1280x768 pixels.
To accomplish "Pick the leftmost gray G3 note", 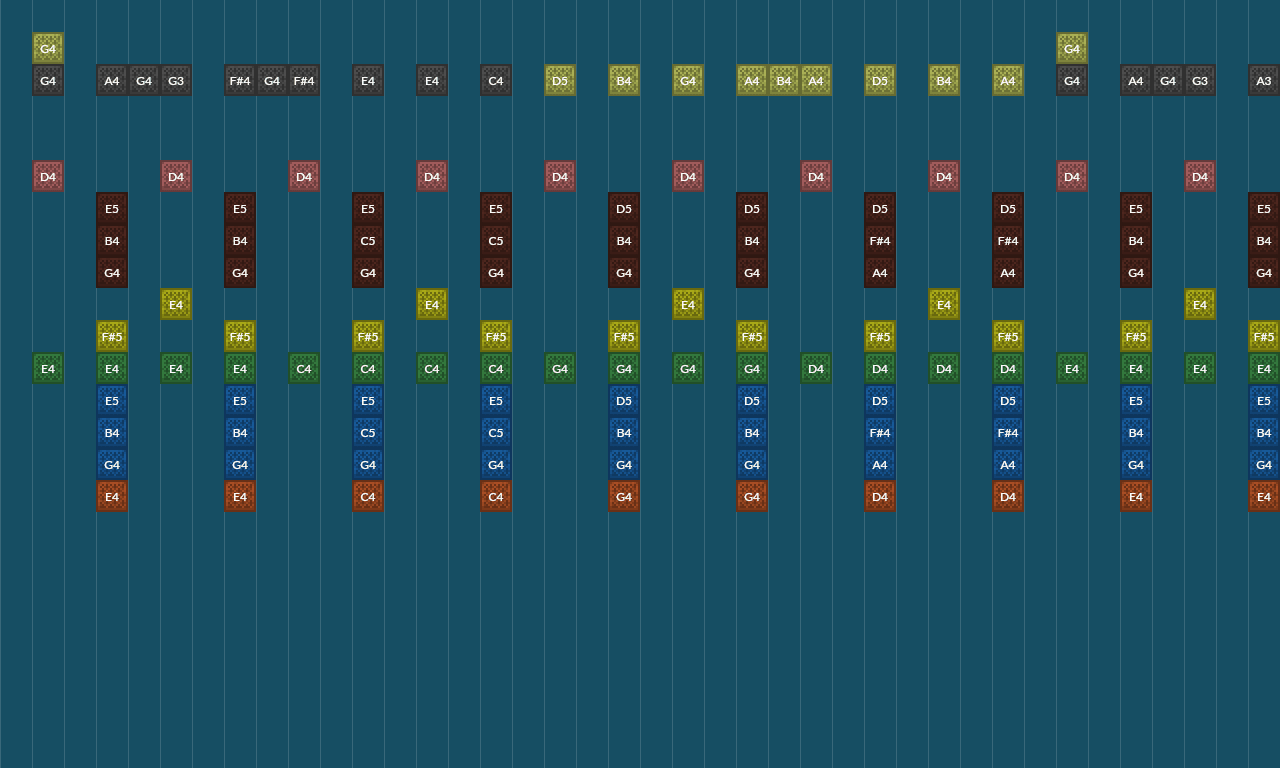I will [x=176, y=80].
